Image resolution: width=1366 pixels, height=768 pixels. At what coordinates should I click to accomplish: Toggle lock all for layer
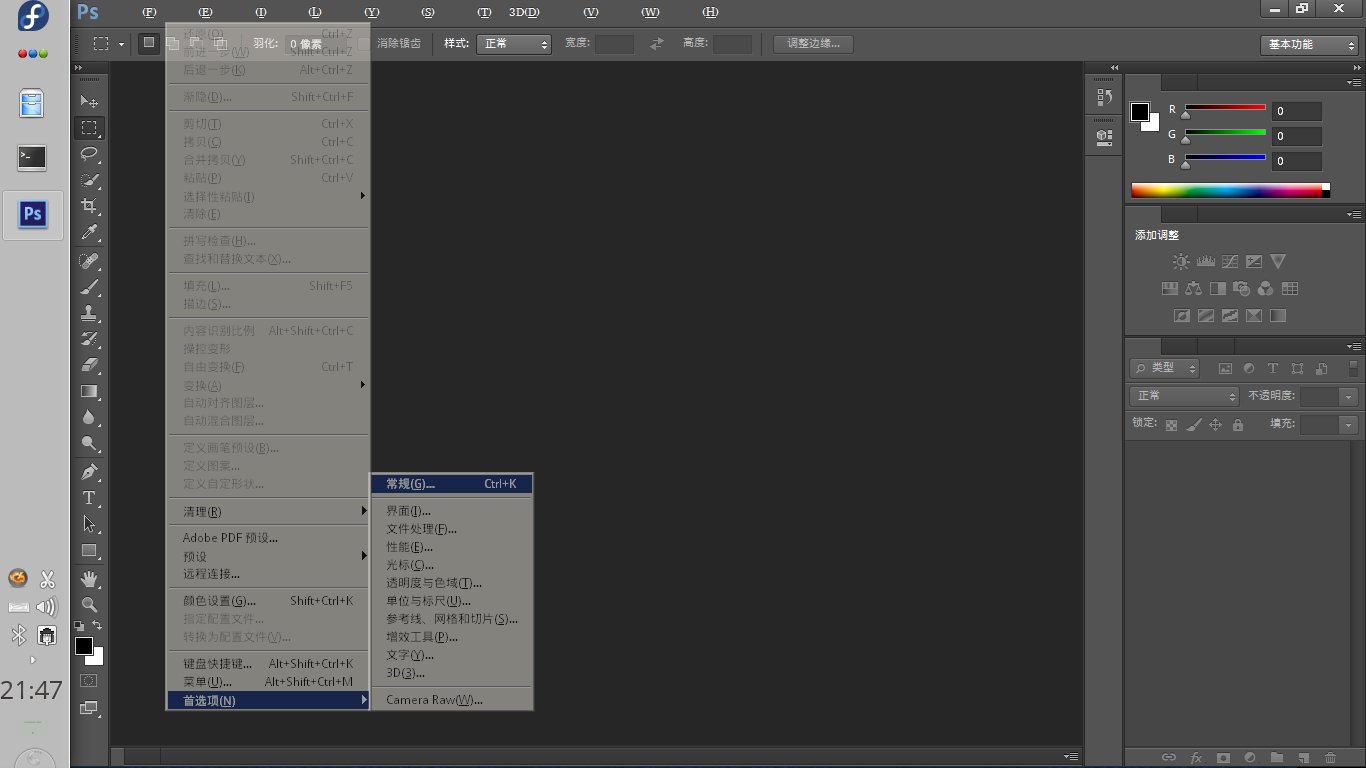point(1238,425)
